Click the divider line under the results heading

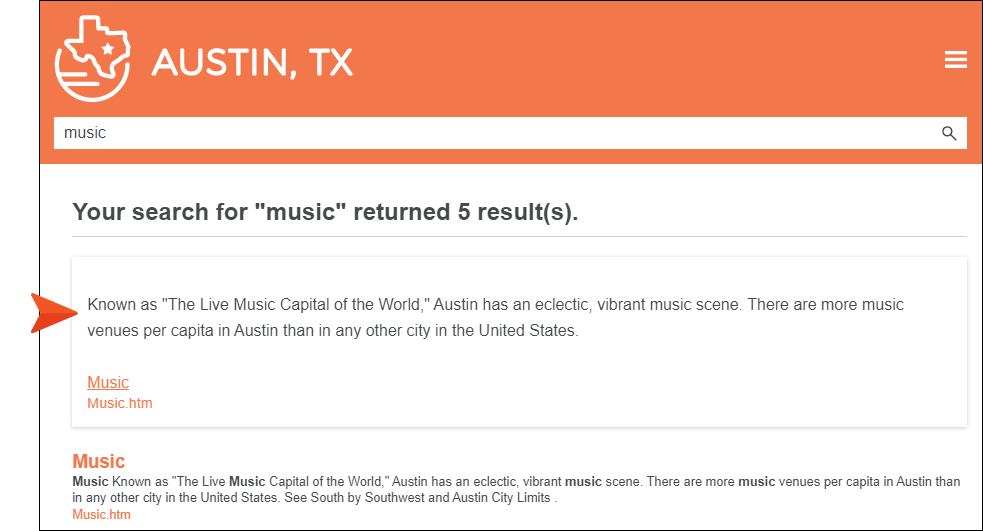click(519, 237)
